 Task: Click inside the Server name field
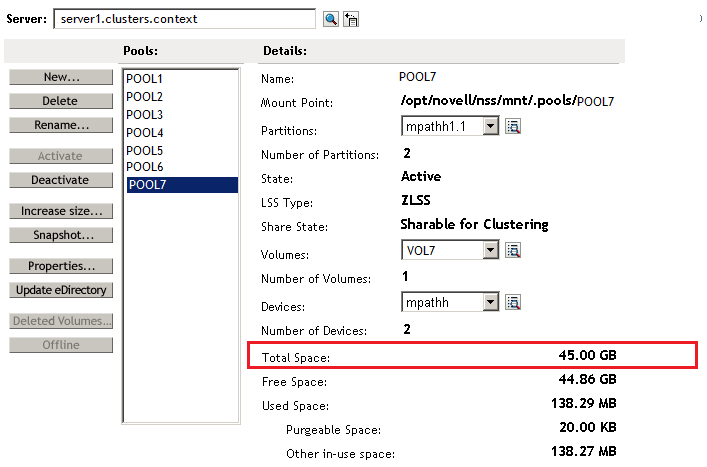pyautogui.click(x=183, y=19)
